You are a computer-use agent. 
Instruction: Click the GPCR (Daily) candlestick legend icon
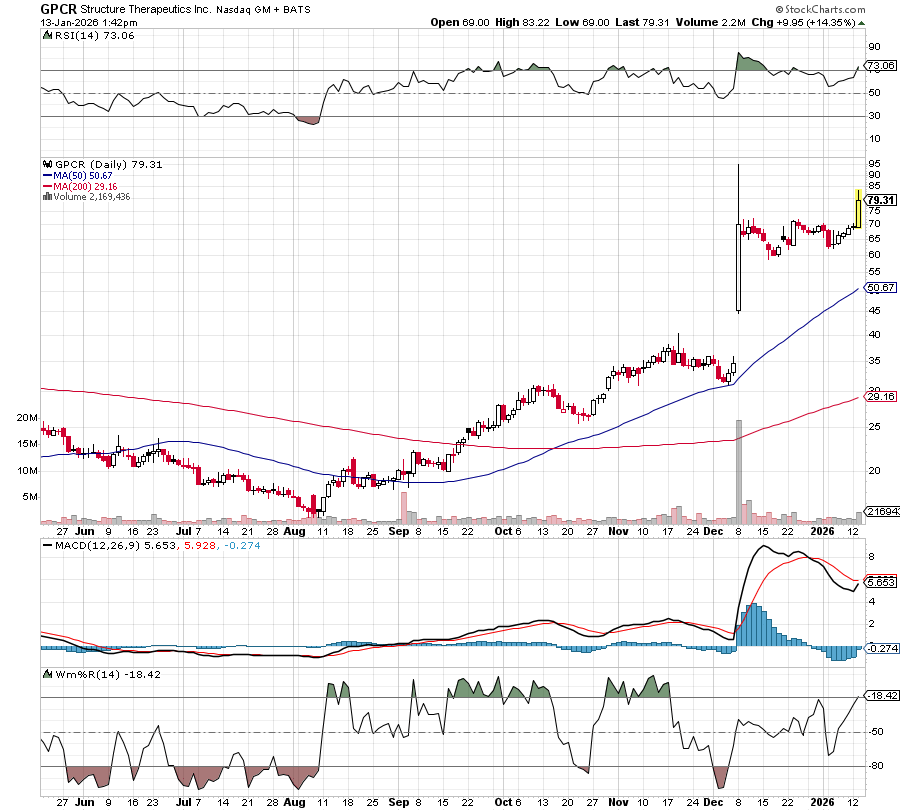tap(46, 164)
